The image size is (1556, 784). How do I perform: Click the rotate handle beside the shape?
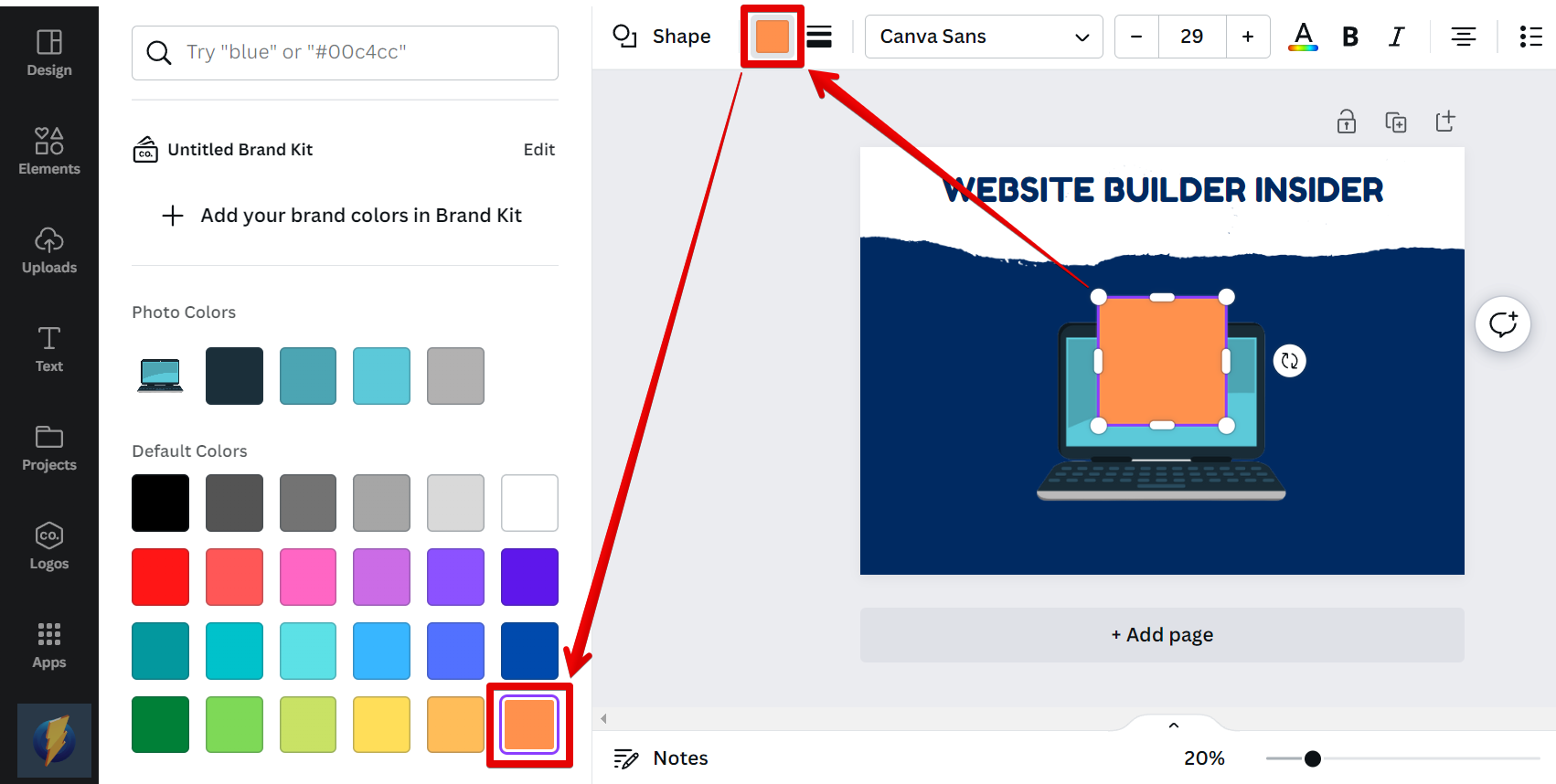[1289, 361]
